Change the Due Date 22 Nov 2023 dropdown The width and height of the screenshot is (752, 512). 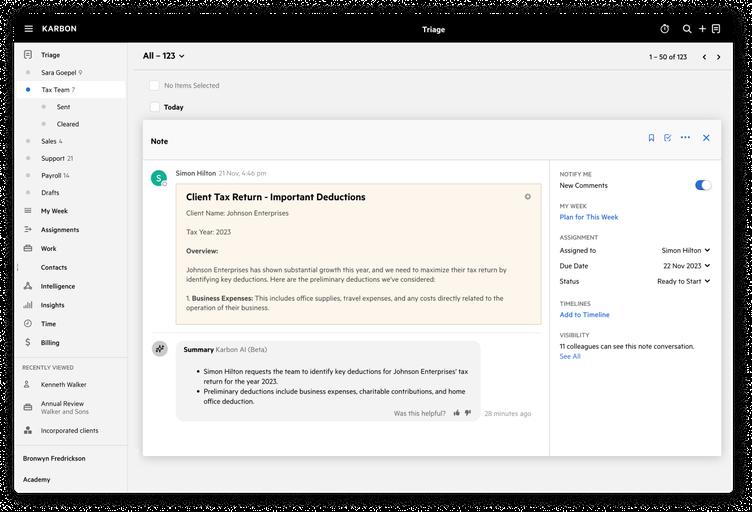tap(686, 266)
